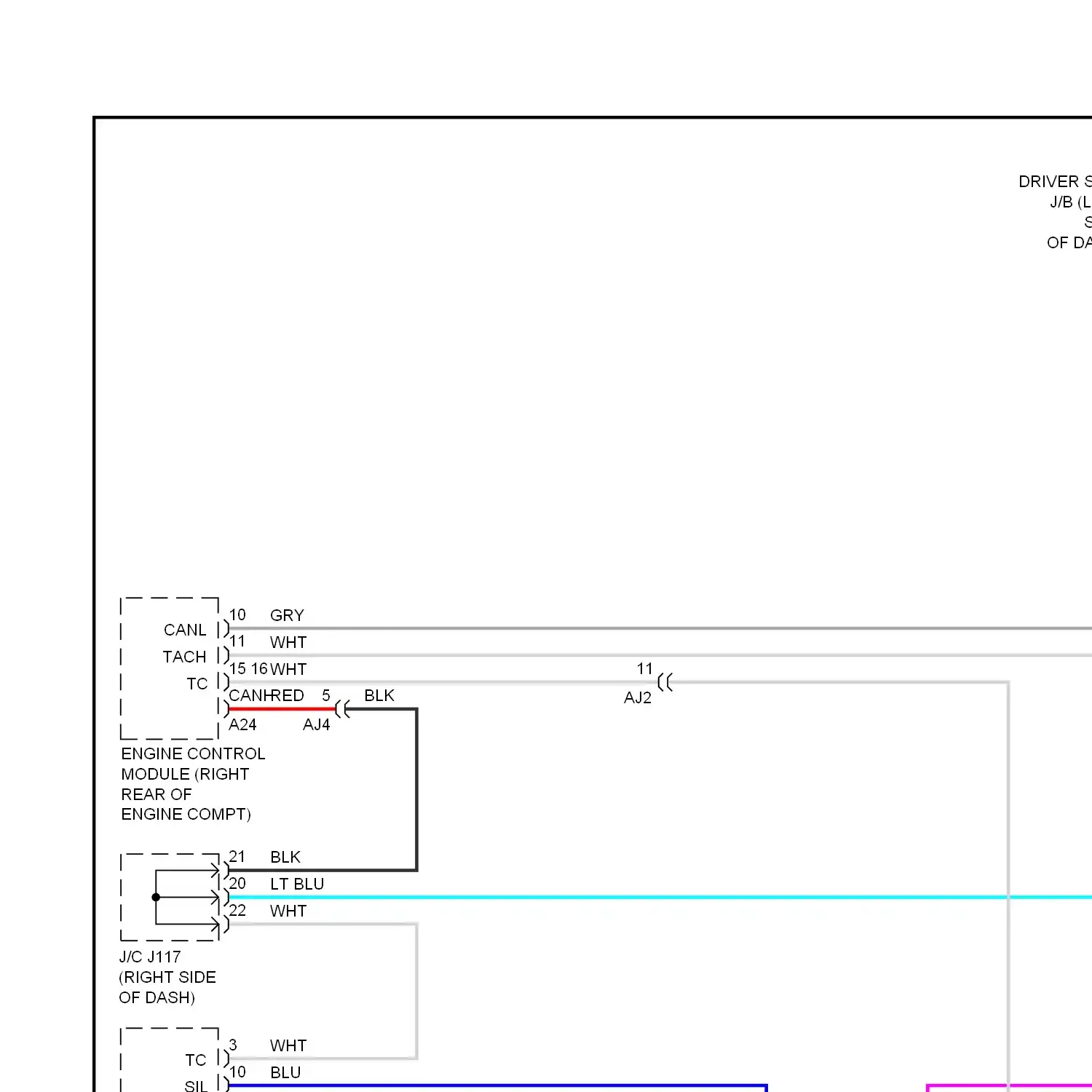Image resolution: width=1092 pixels, height=1092 pixels.
Task: Click the CANL pin label
Action: (x=185, y=630)
